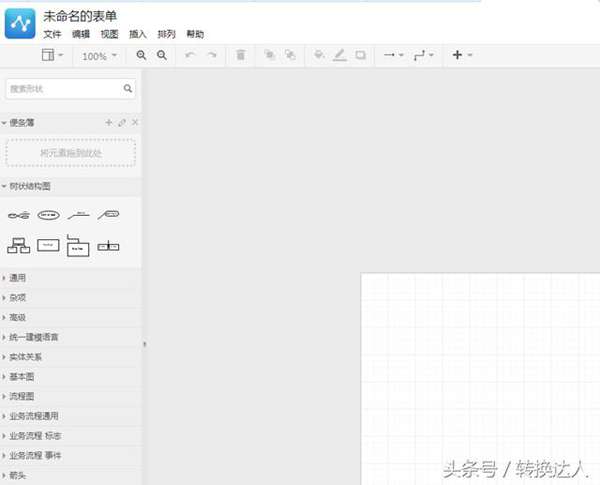Expand the 通用 shape category
600x485 pixels.
tap(71, 278)
